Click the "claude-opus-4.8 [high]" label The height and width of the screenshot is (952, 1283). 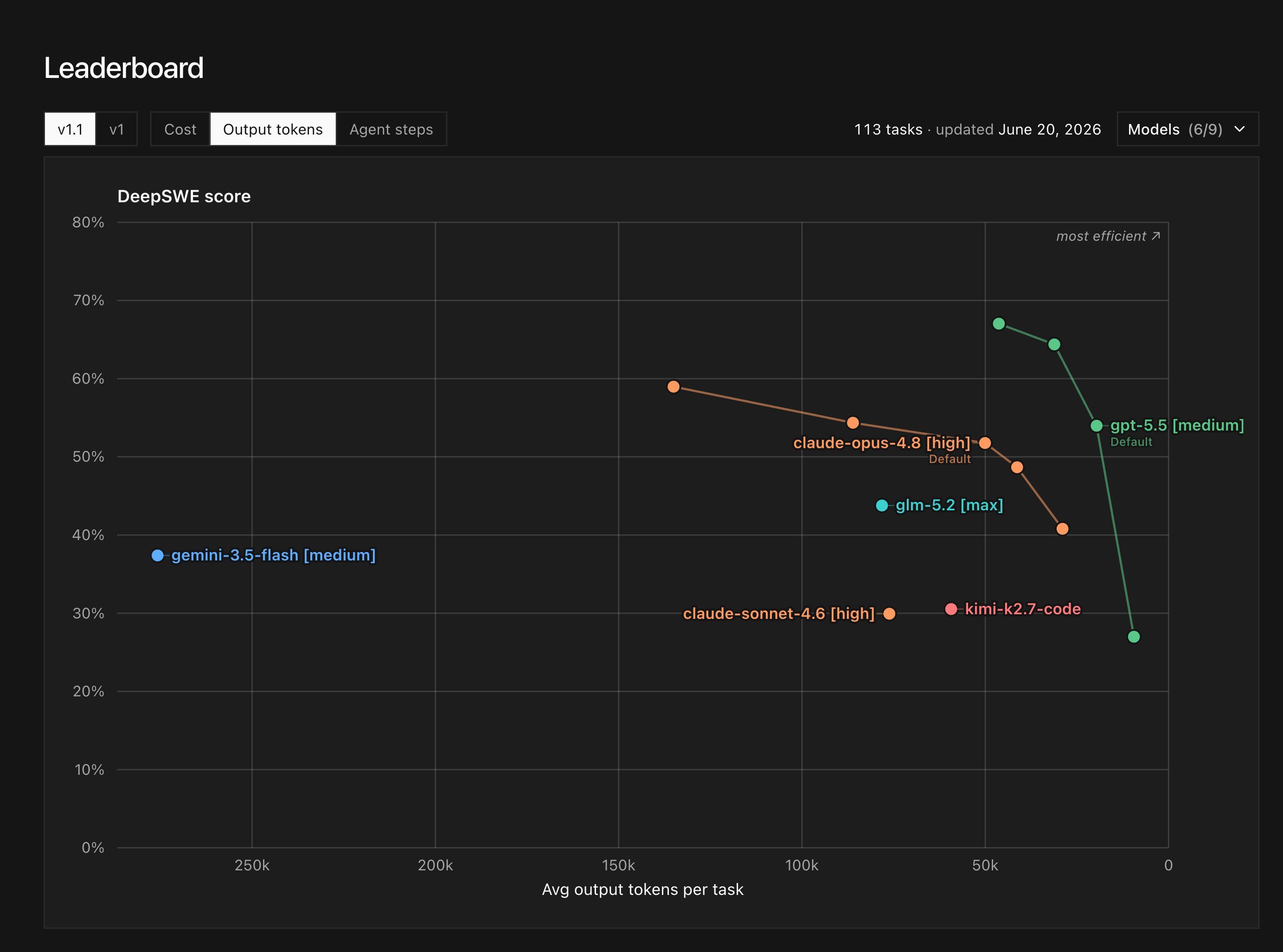point(882,443)
